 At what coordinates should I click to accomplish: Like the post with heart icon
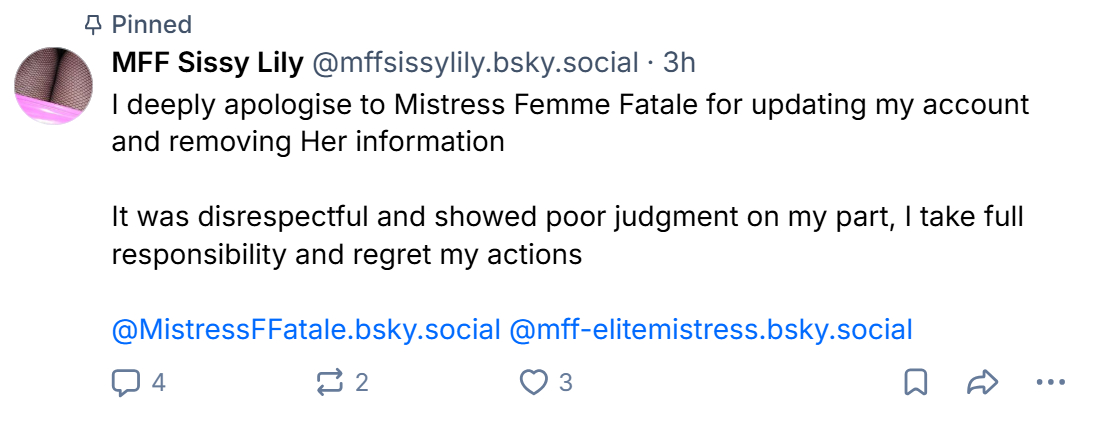pyautogui.click(x=535, y=382)
